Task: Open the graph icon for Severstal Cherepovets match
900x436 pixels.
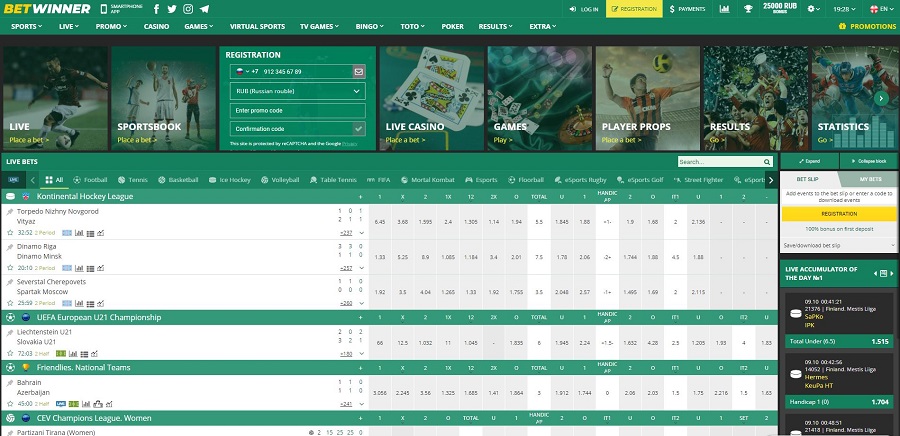Action: (100, 303)
